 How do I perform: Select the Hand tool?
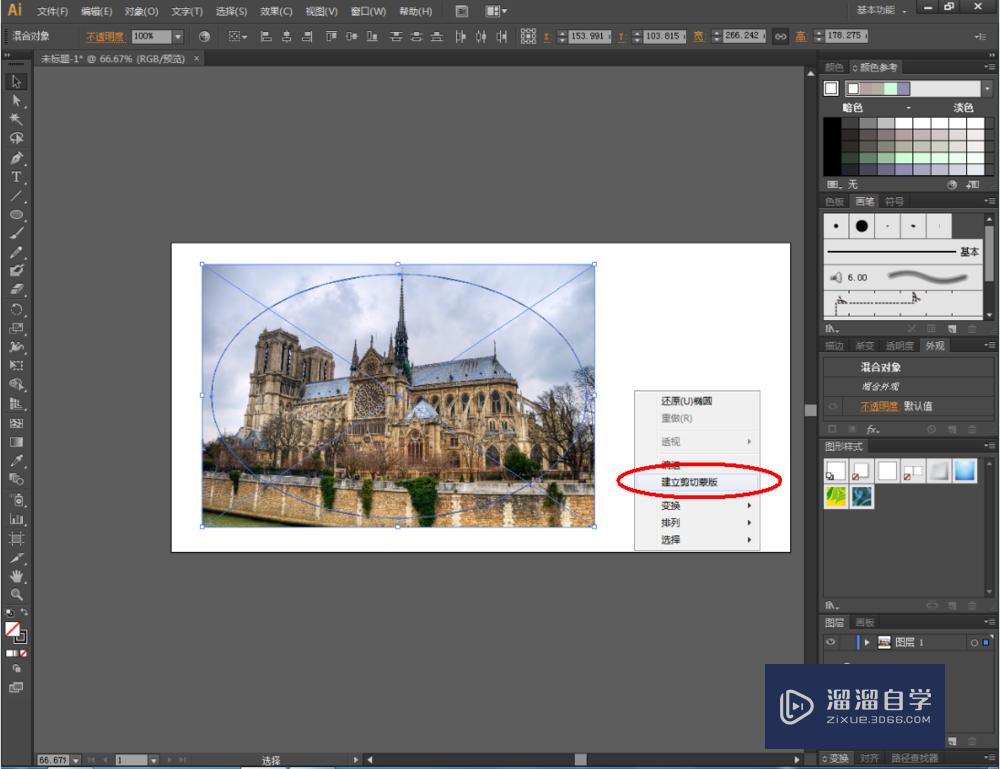(16, 576)
